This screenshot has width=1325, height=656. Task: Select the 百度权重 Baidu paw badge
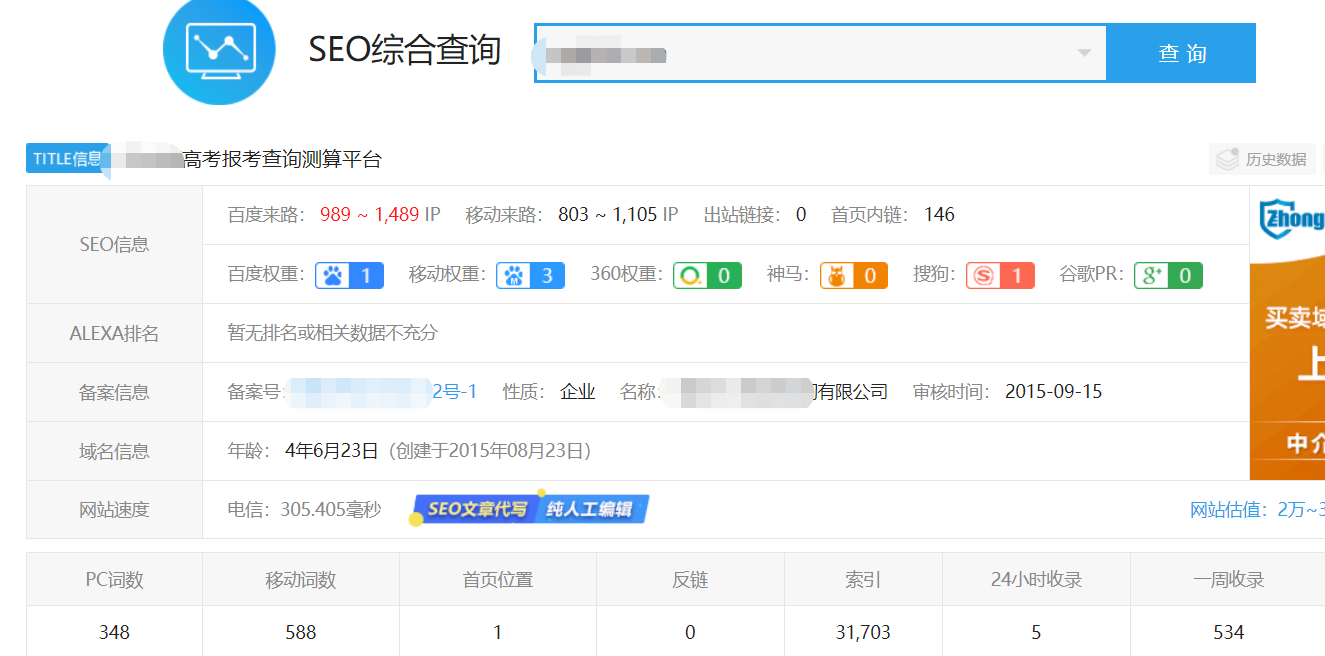coord(349,275)
